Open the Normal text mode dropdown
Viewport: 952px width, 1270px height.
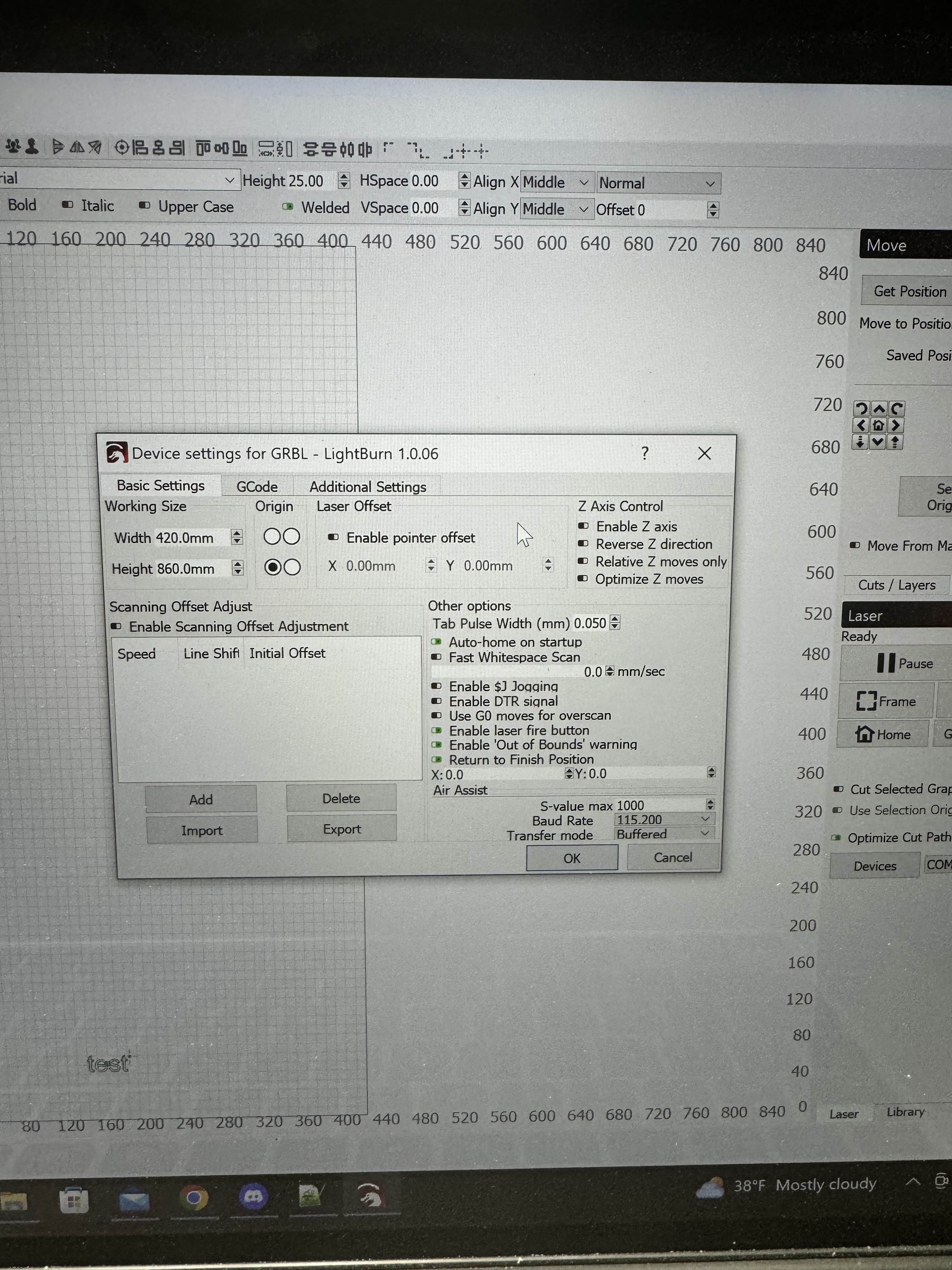tap(658, 183)
